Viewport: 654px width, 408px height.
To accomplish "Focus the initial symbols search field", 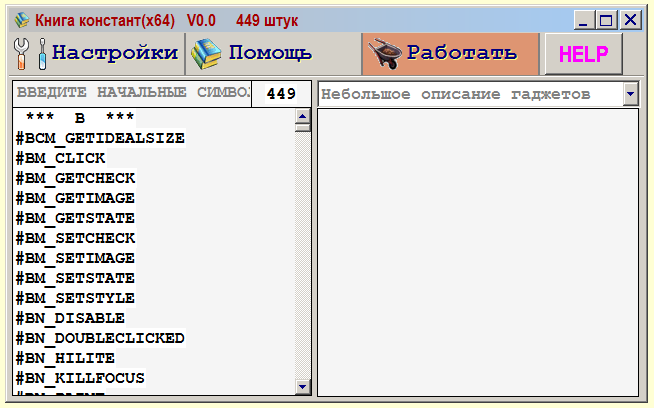I will (132, 93).
